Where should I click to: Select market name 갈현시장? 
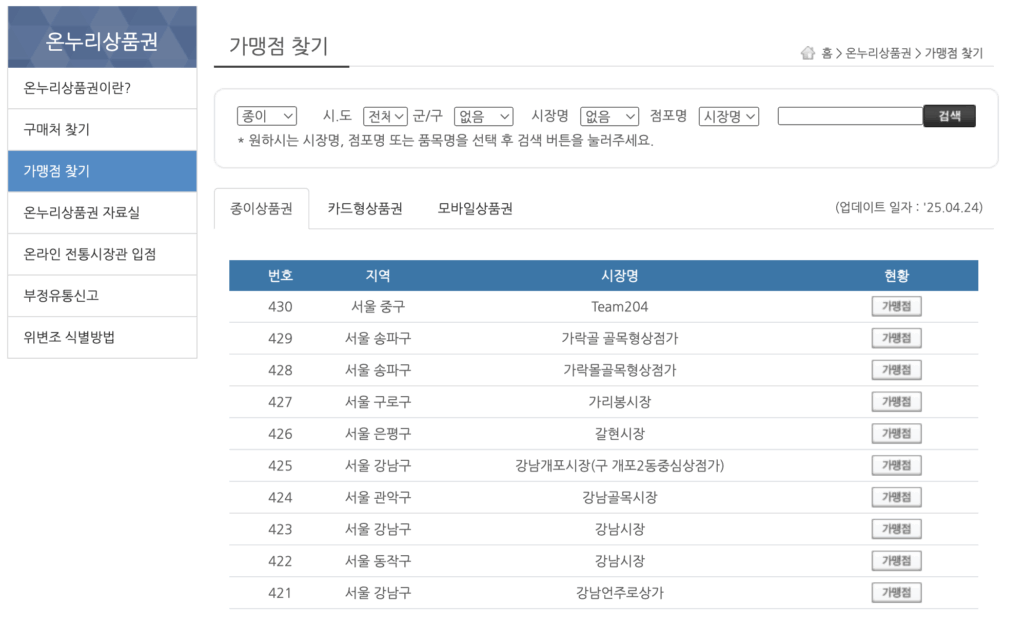(x=620, y=434)
